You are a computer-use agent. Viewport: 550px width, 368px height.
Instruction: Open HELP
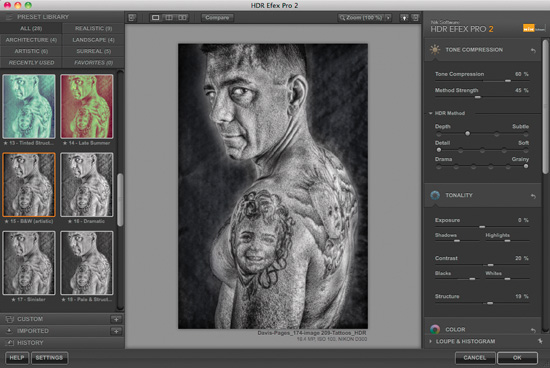(17, 358)
